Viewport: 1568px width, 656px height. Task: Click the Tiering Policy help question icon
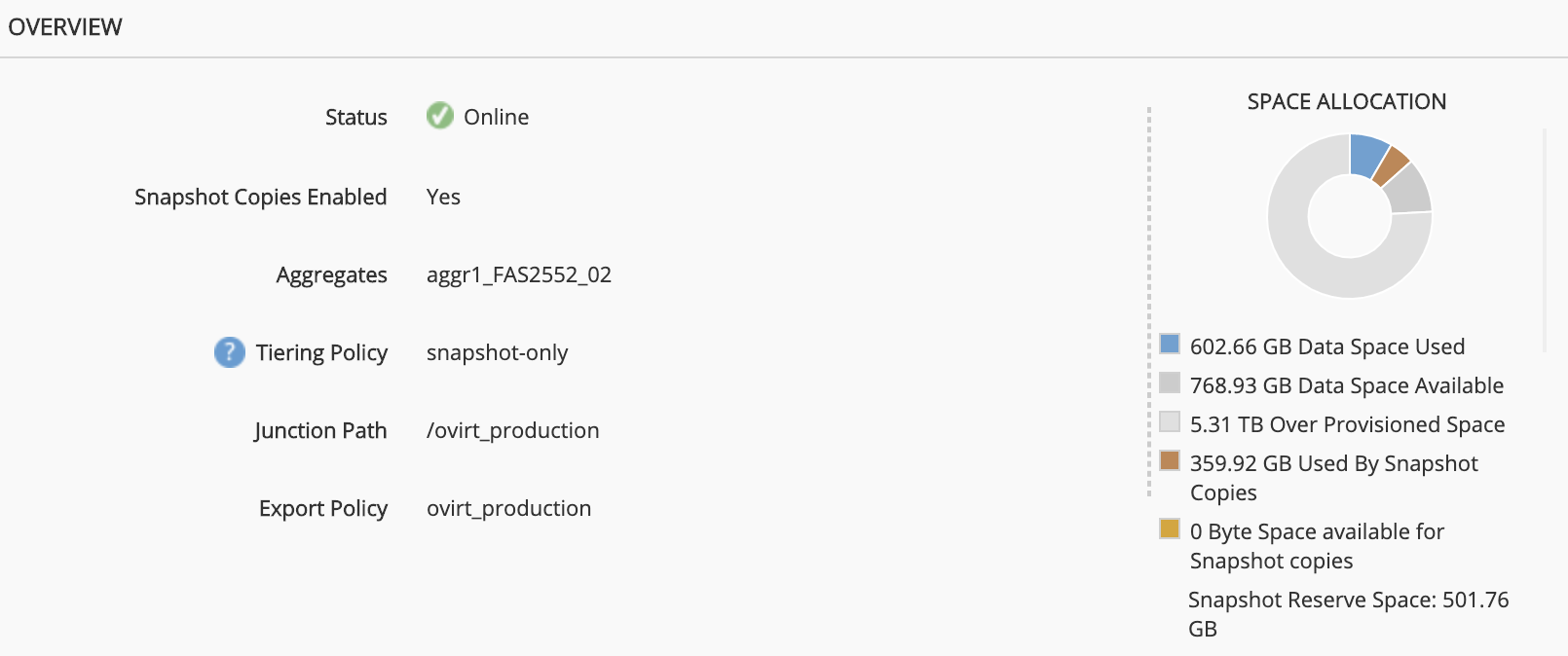[x=230, y=352]
